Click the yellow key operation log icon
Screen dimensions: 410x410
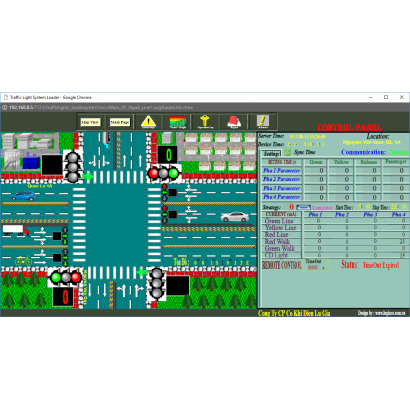[205, 122]
